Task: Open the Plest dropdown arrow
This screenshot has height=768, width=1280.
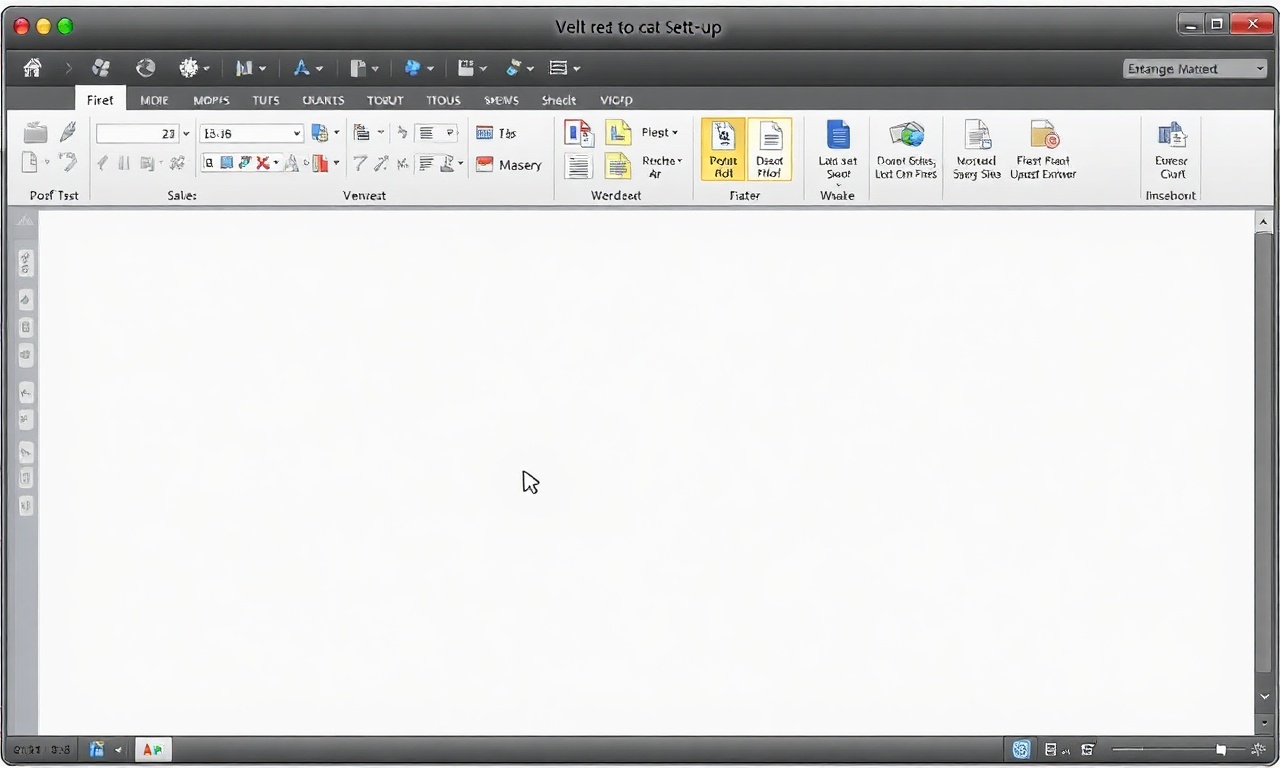Action: pos(675,133)
